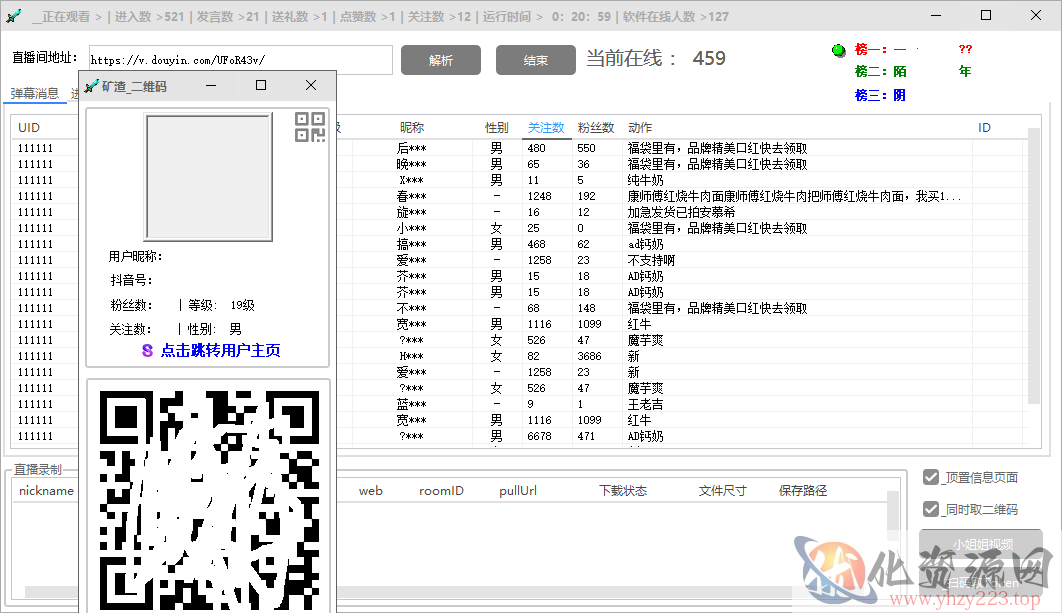This screenshot has height=613, width=1062.
Task: Sort by the 关注数 column header
Action: [546, 127]
